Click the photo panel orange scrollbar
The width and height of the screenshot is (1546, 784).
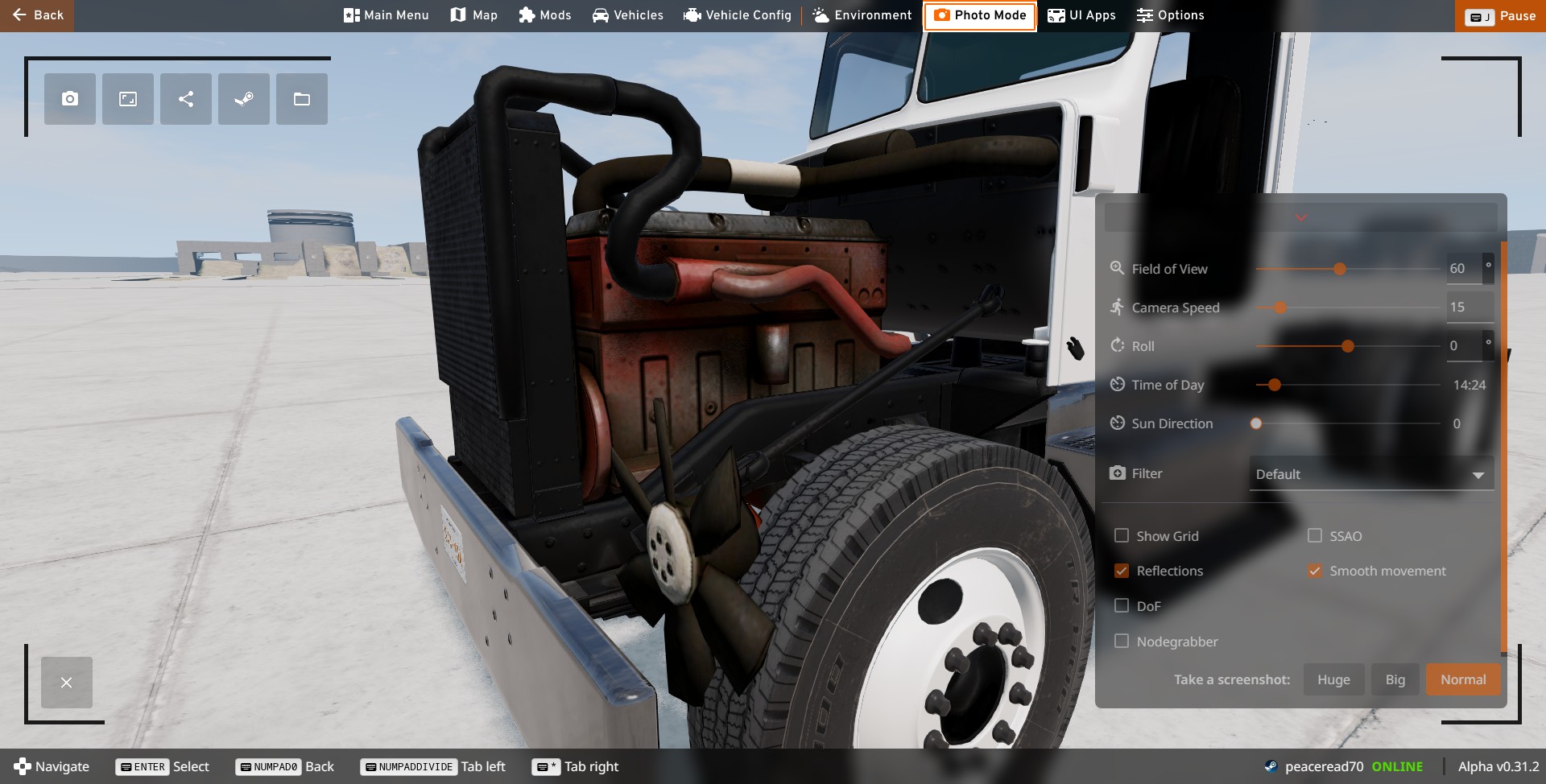tap(1503, 447)
